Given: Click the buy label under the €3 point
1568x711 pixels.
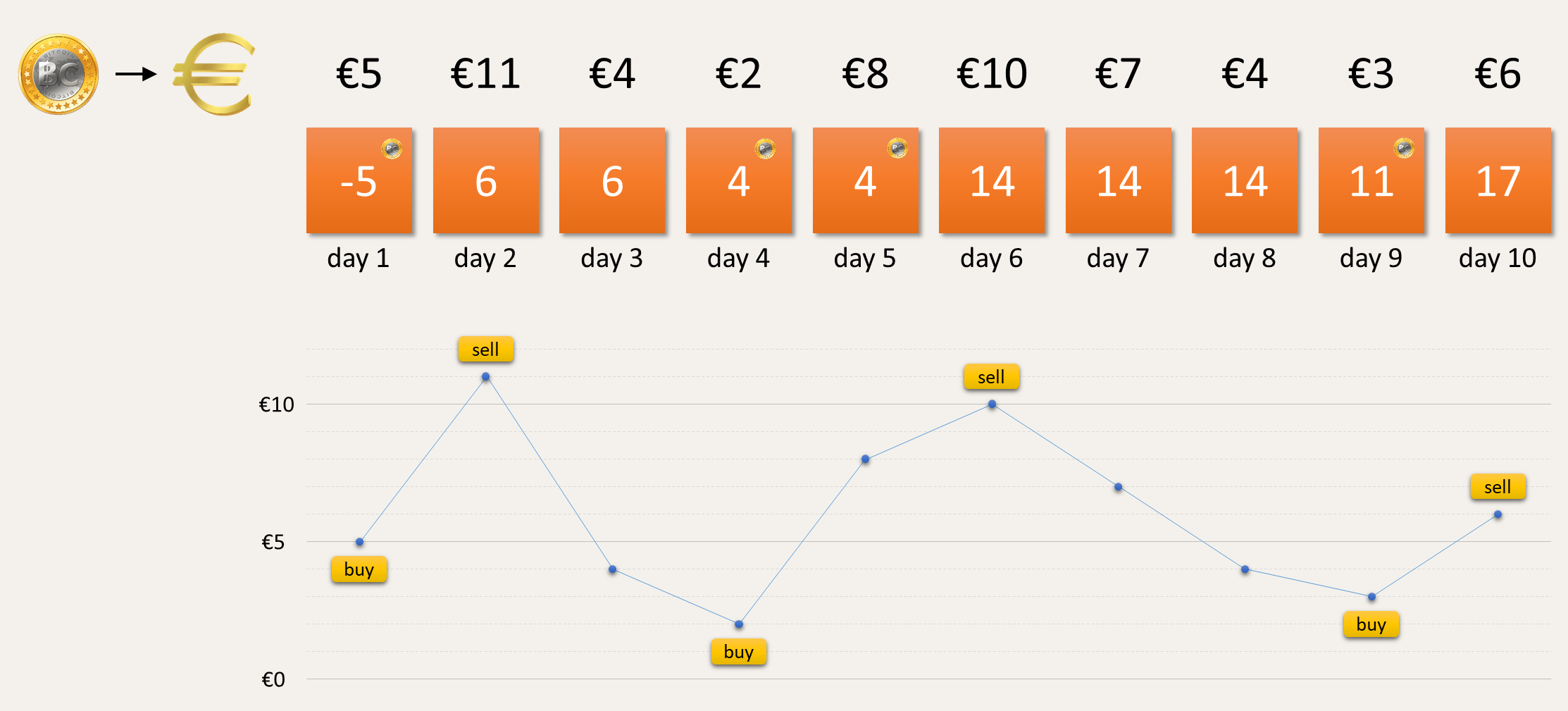Looking at the screenshot, I should click(1371, 624).
